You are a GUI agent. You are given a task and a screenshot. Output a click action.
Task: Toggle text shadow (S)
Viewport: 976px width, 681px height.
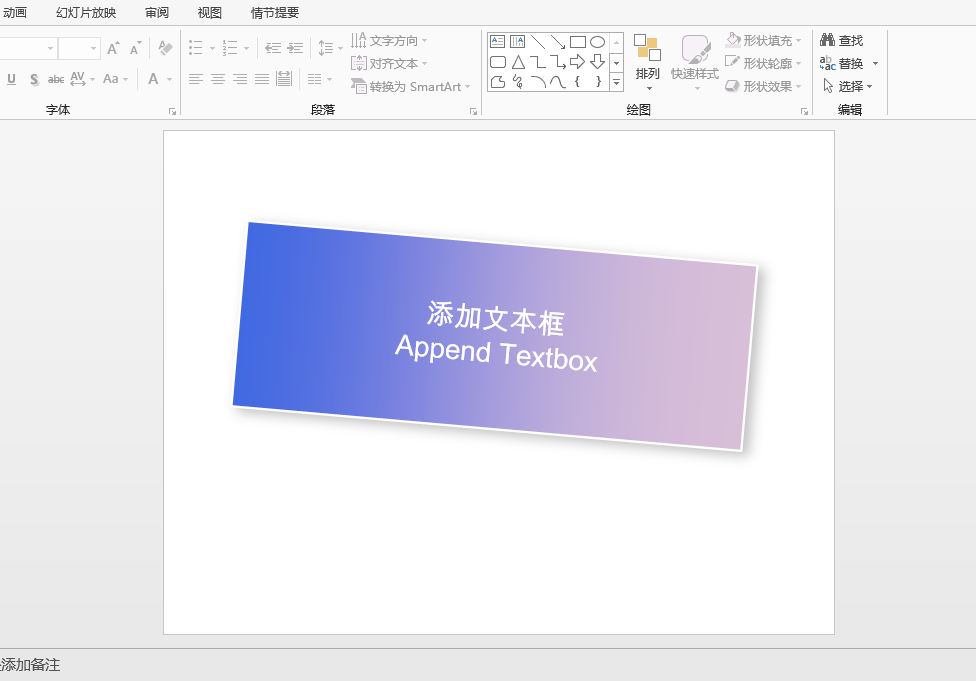click(x=34, y=79)
